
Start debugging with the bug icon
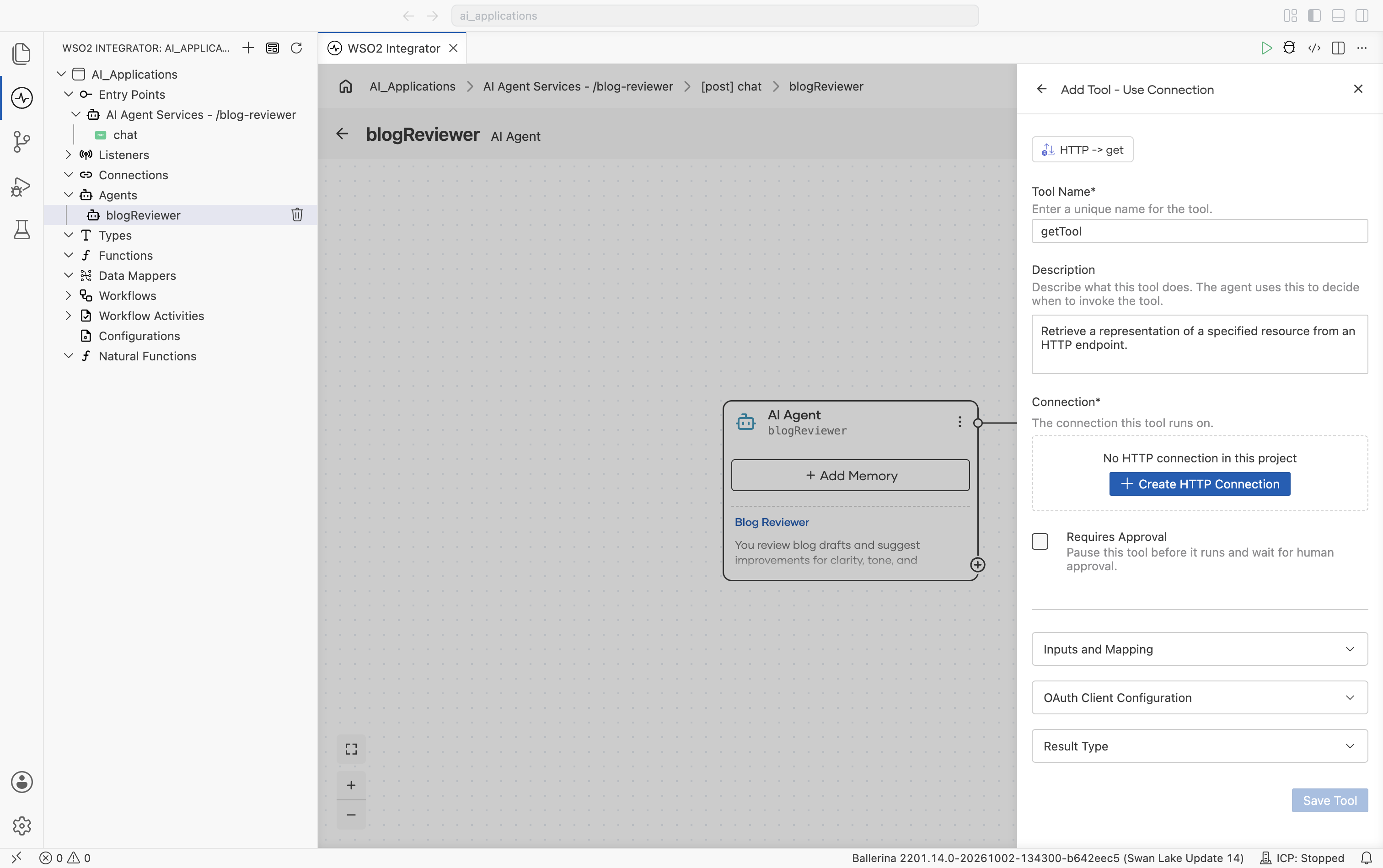click(x=1289, y=48)
